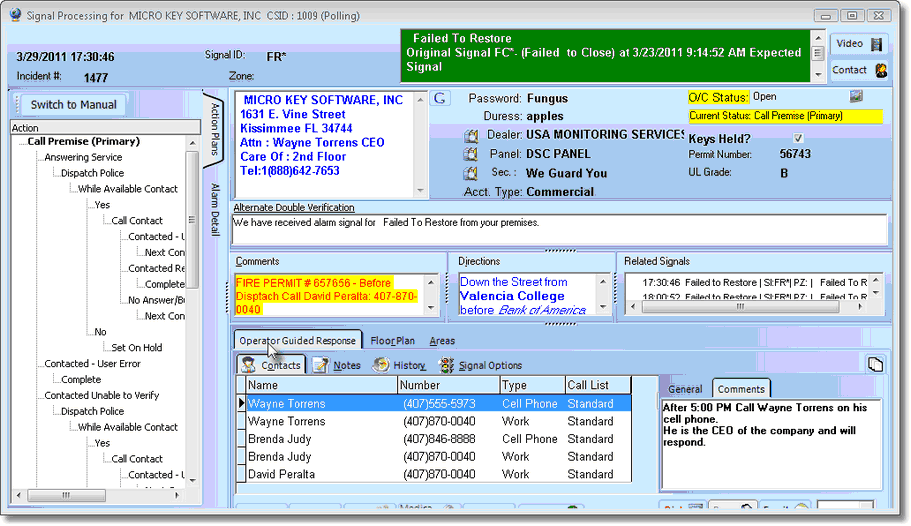Select the 'While Available Contact' node under first Dispatch Police
Screen dimensions: 911x526
coord(128,189)
